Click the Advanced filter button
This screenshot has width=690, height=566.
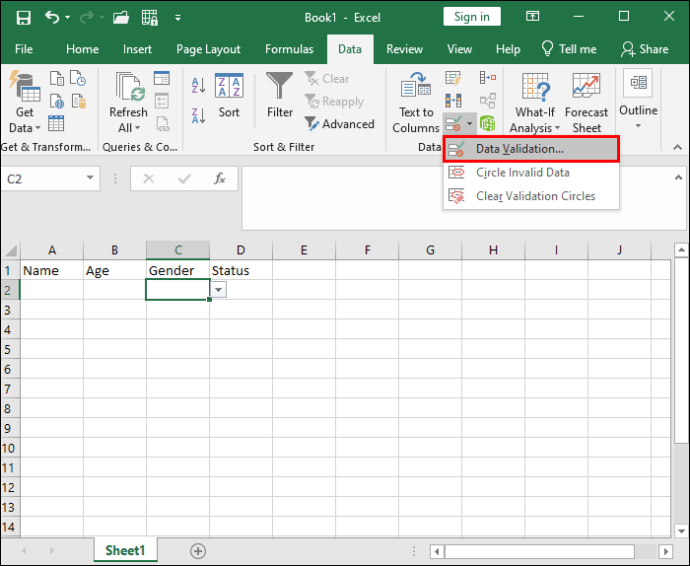click(339, 124)
